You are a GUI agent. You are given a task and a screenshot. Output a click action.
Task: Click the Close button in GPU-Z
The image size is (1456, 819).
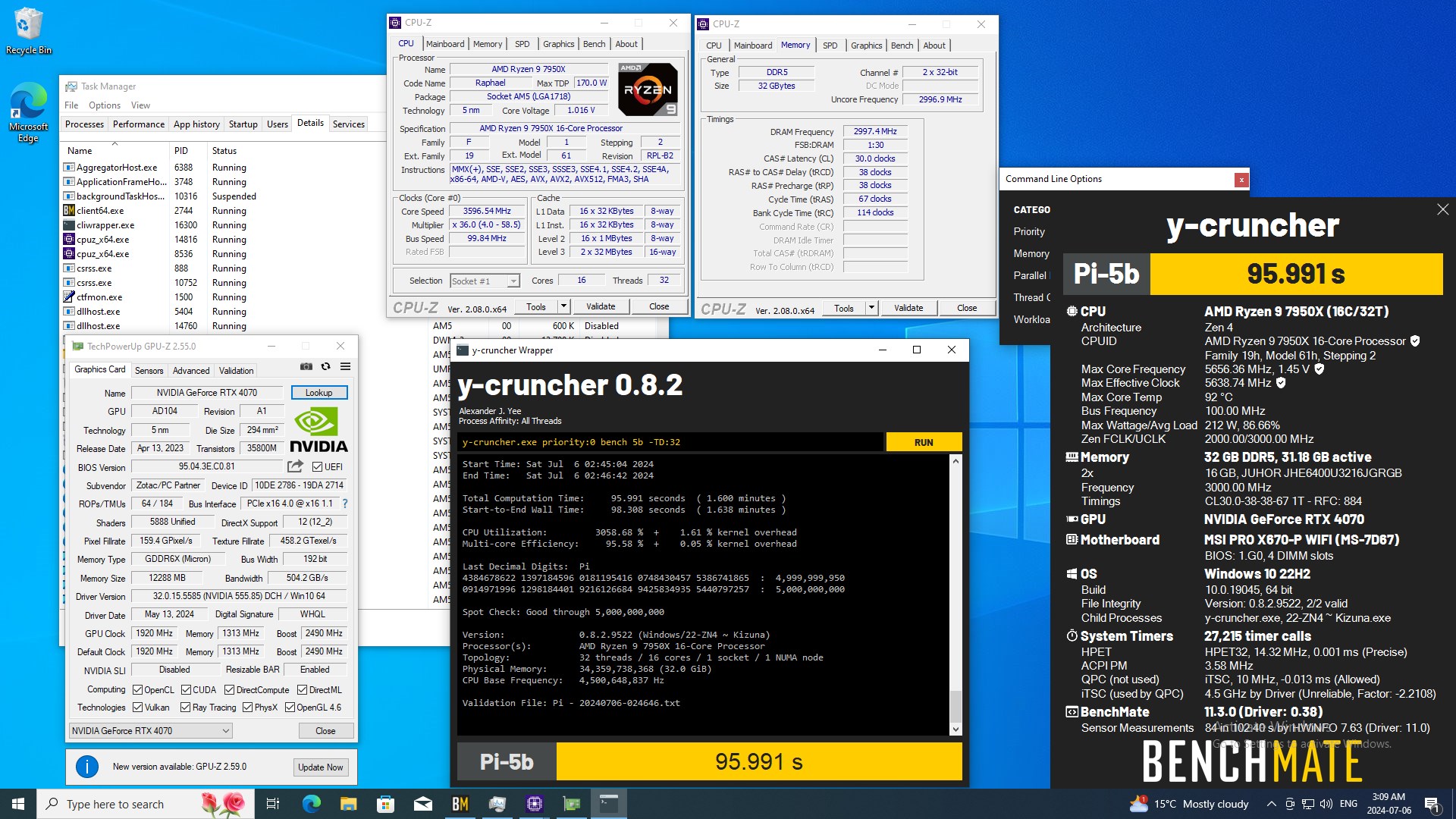point(325,731)
